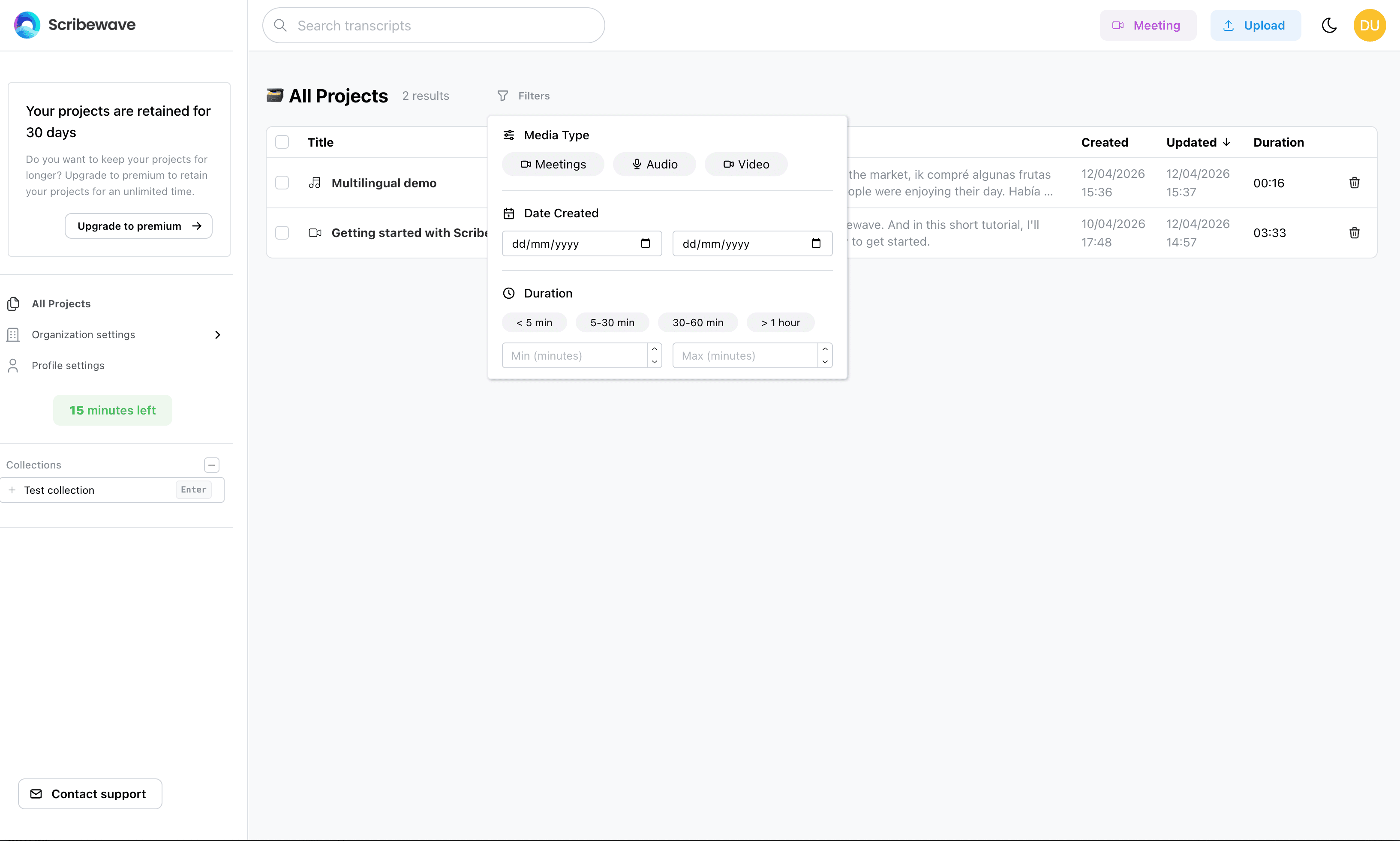This screenshot has height=841, width=1400.
Task: Toggle the select-all checkbox in Title header
Action: [282, 142]
